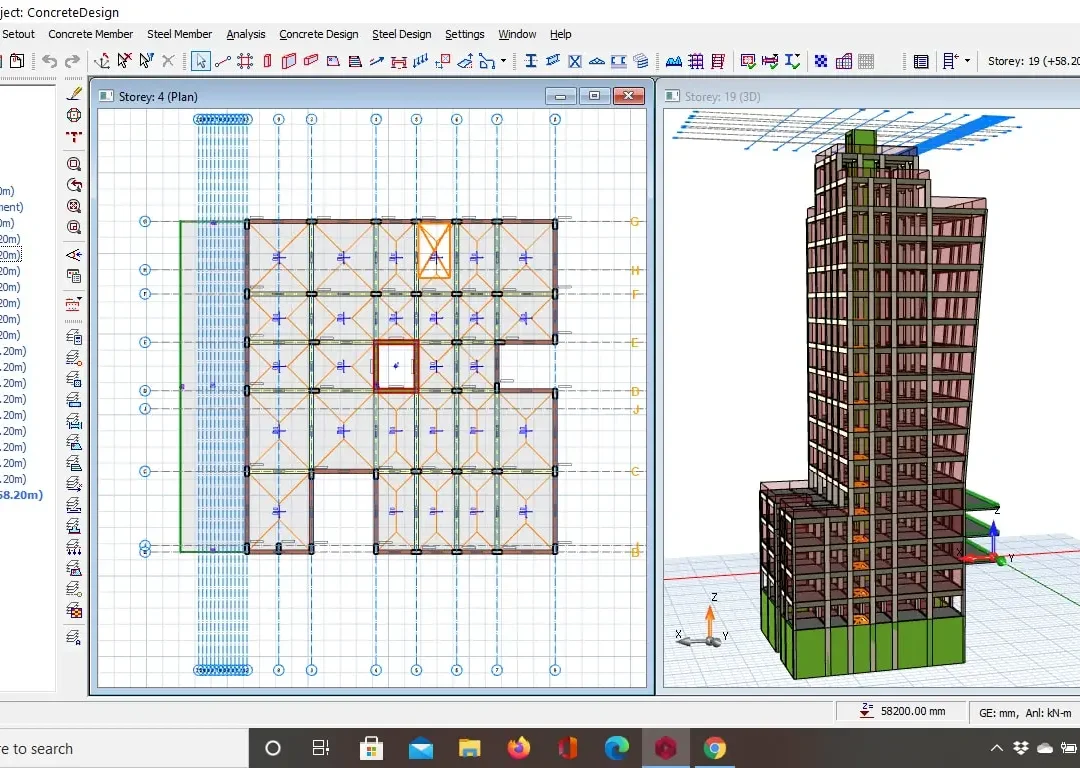Click the zoom previous icon

(x=74, y=185)
